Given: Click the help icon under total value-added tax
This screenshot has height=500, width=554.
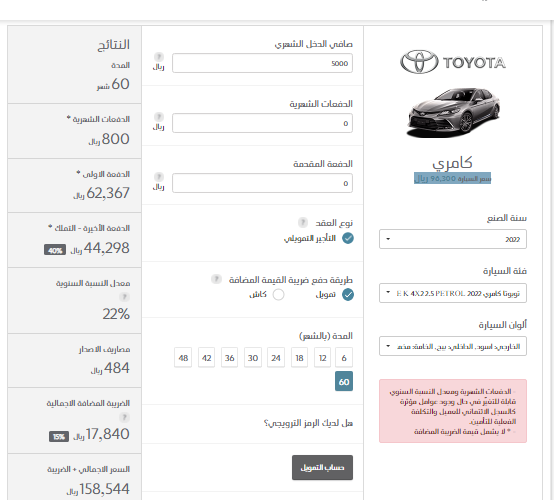Looking at the screenshot, I should (x=124, y=417).
